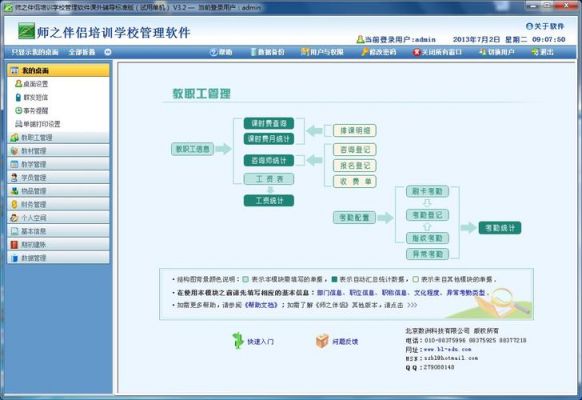582x400 pixels.
Task: Expand the 基本信息 sidebar section
Action: pyautogui.click(x=58, y=231)
